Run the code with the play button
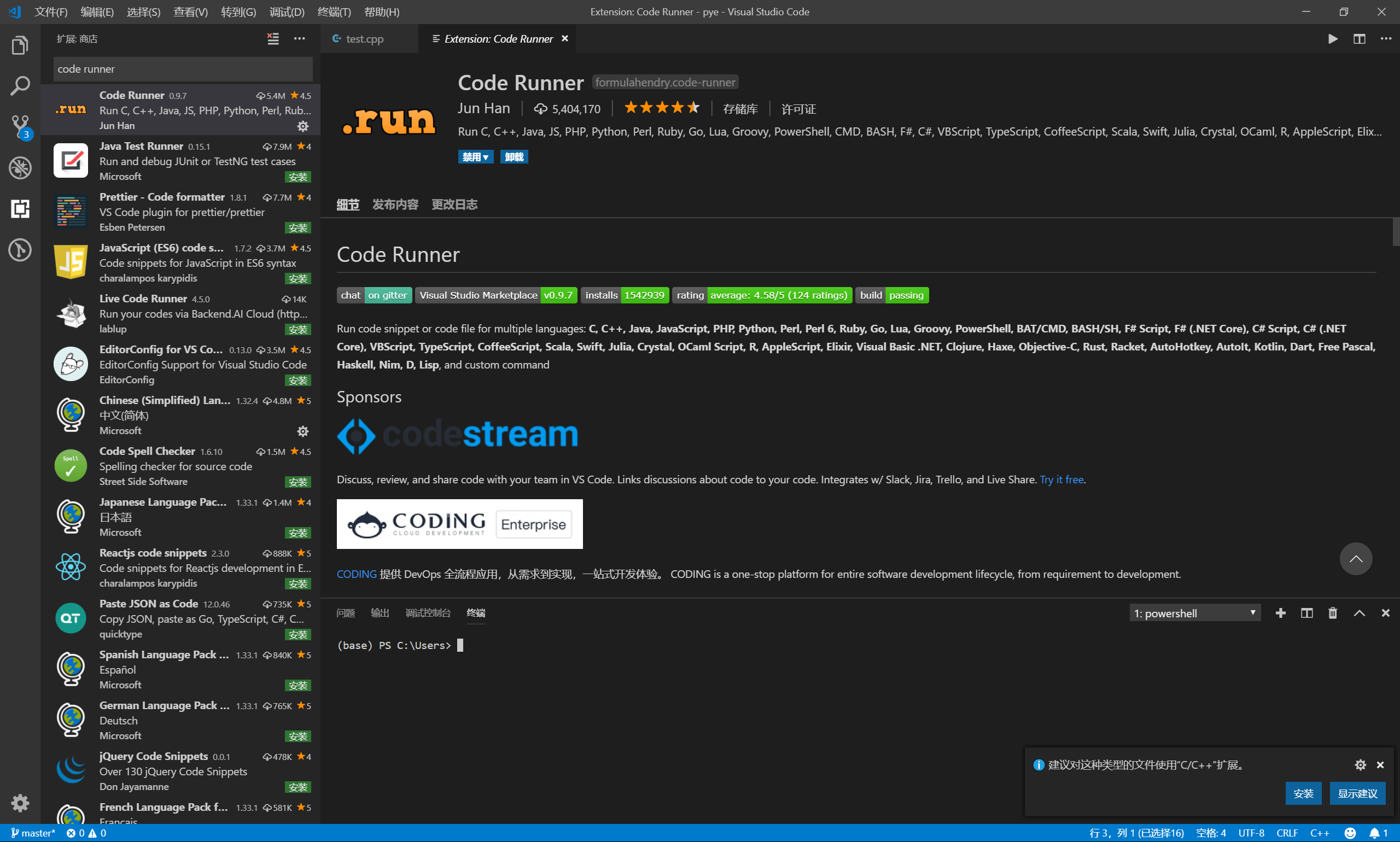Viewport: 1400px width, 842px height. tap(1333, 39)
